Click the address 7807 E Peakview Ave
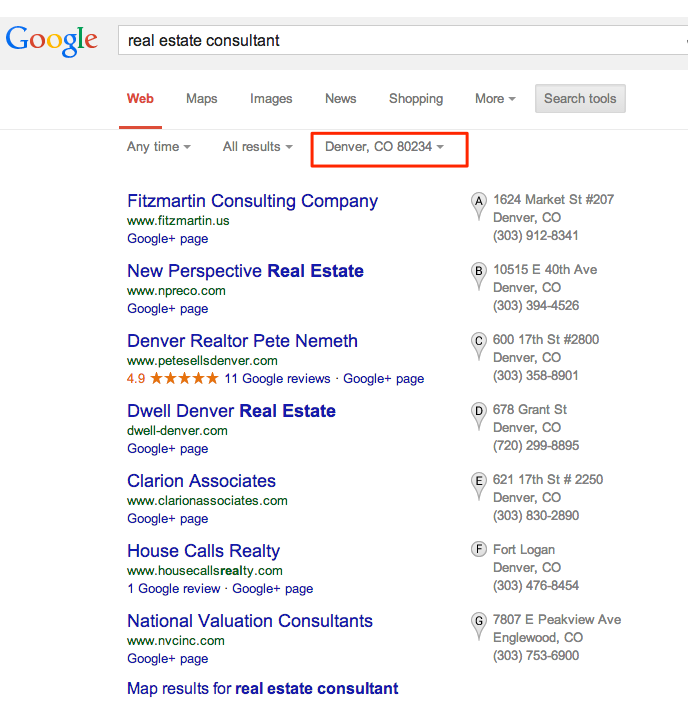The image size is (688, 704). click(x=557, y=620)
